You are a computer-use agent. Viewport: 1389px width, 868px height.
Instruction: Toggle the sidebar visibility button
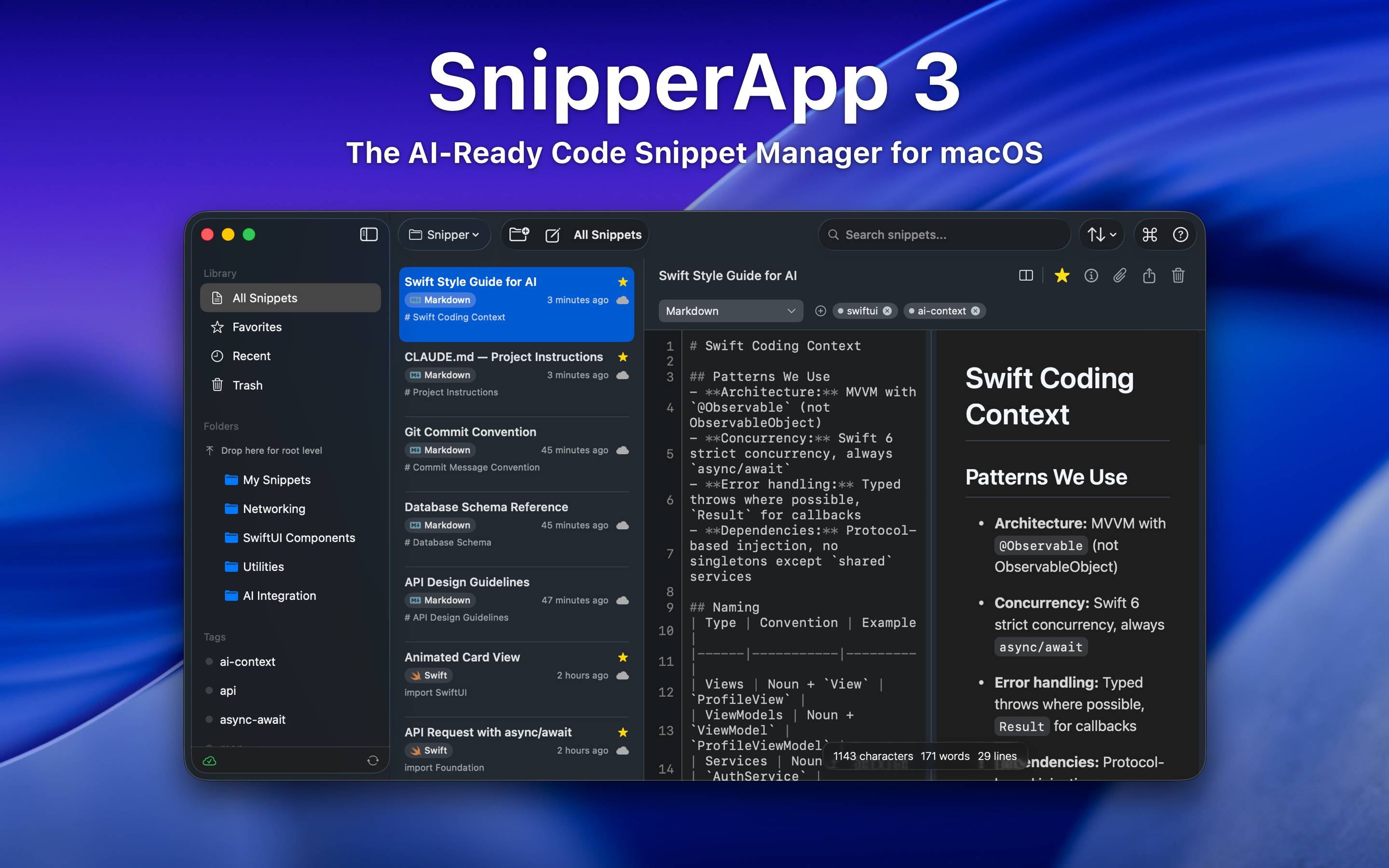pos(368,234)
